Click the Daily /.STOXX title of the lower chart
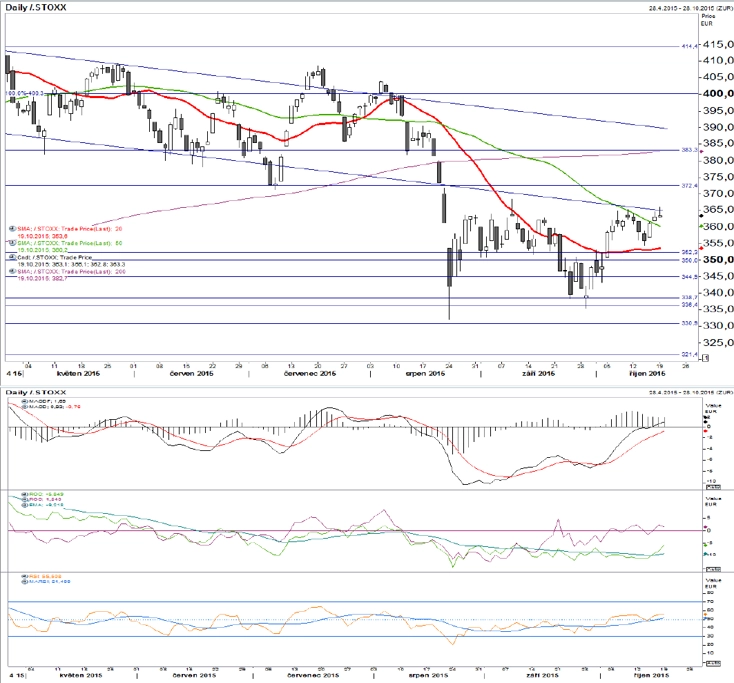Image resolution: width=734 pixels, height=683 pixels. click(36, 392)
